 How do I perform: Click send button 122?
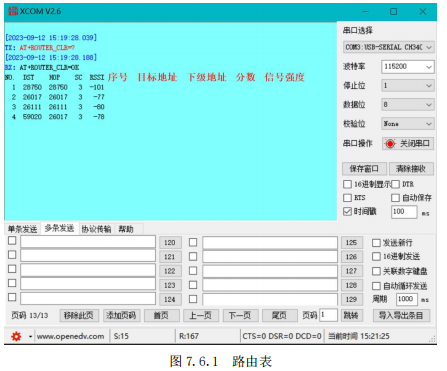point(170,271)
